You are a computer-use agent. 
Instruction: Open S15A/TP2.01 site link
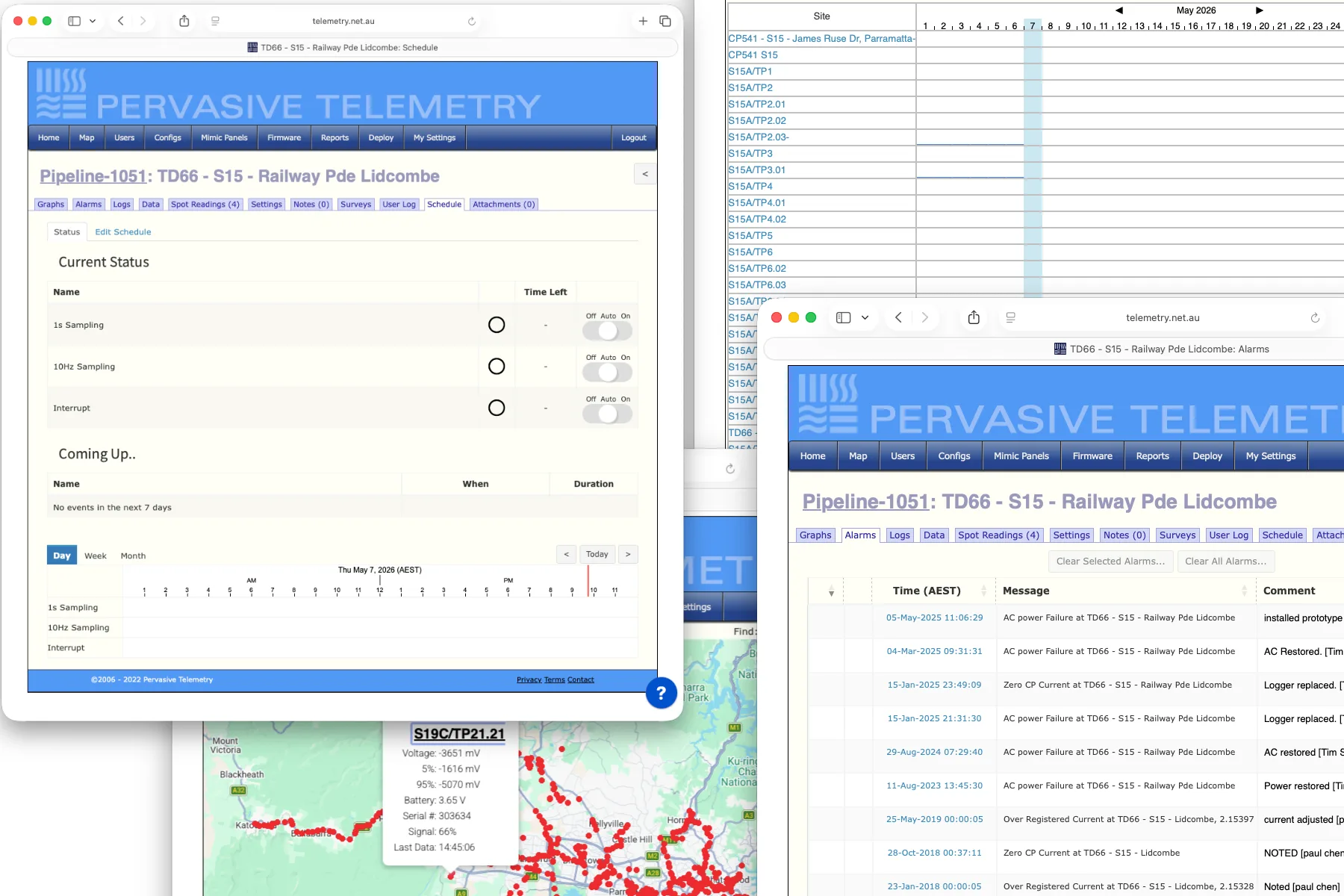(x=757, y=104)
